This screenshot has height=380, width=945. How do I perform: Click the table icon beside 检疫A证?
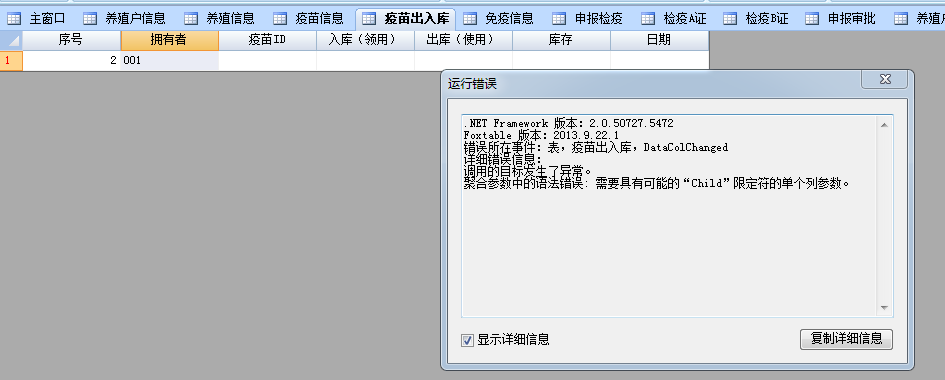[x=648, y=19]
